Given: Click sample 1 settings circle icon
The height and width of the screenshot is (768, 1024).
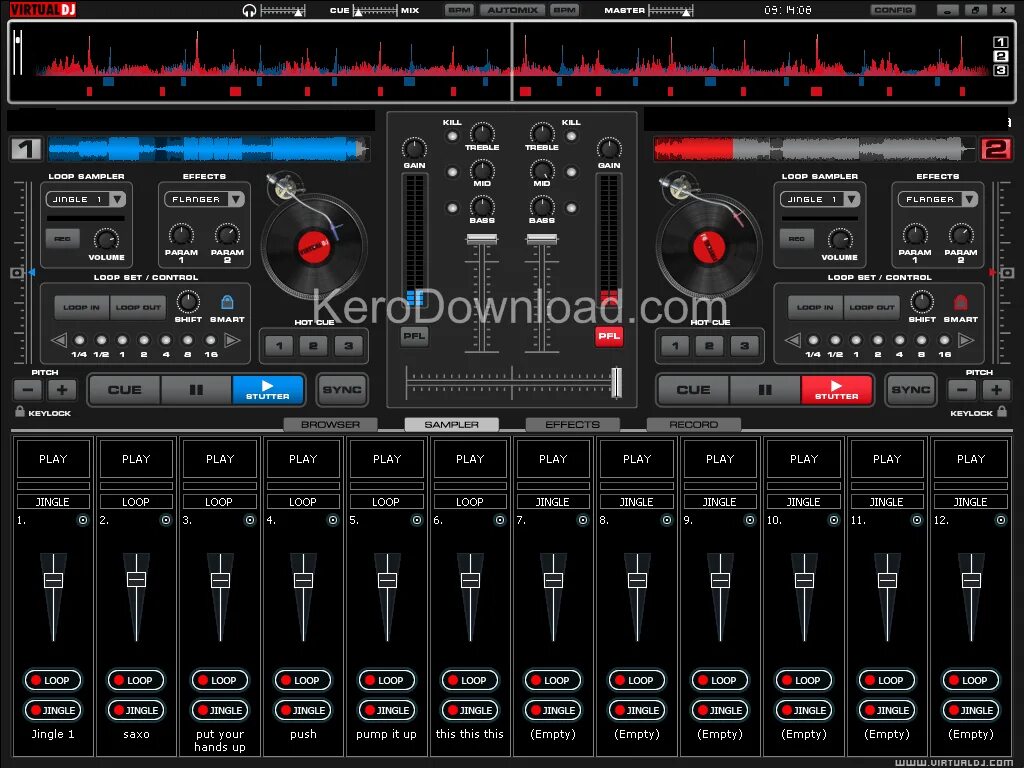Looking at the screenshot, I should click(83, 520).
